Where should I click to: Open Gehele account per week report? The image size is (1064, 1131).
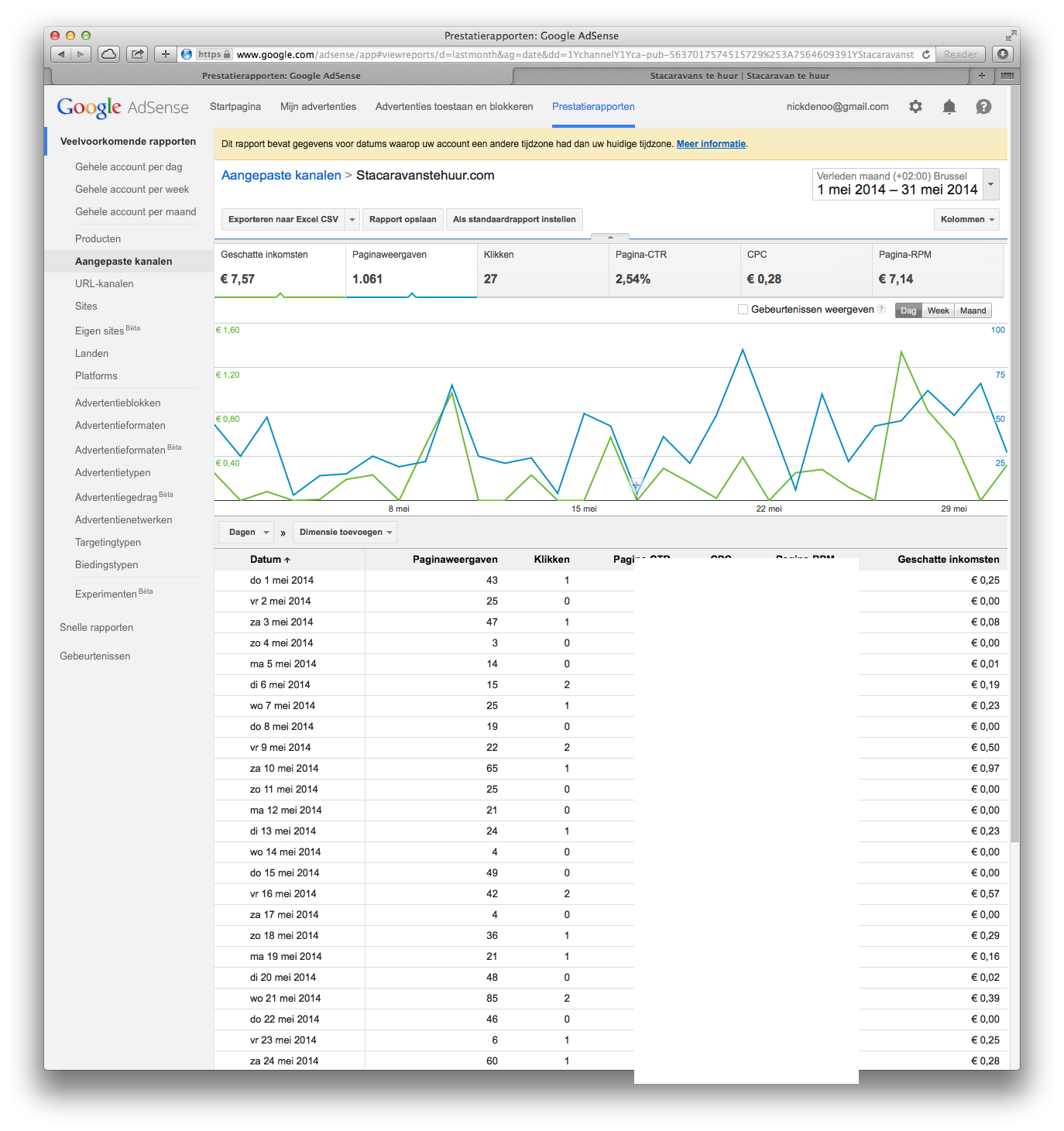pyautogui.click(x=132, y=189)
